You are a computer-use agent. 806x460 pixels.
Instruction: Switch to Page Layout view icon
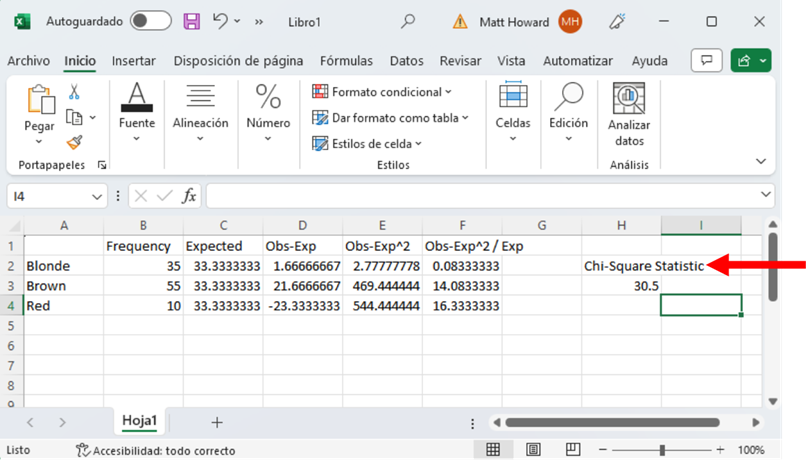[x=534, y=450]
